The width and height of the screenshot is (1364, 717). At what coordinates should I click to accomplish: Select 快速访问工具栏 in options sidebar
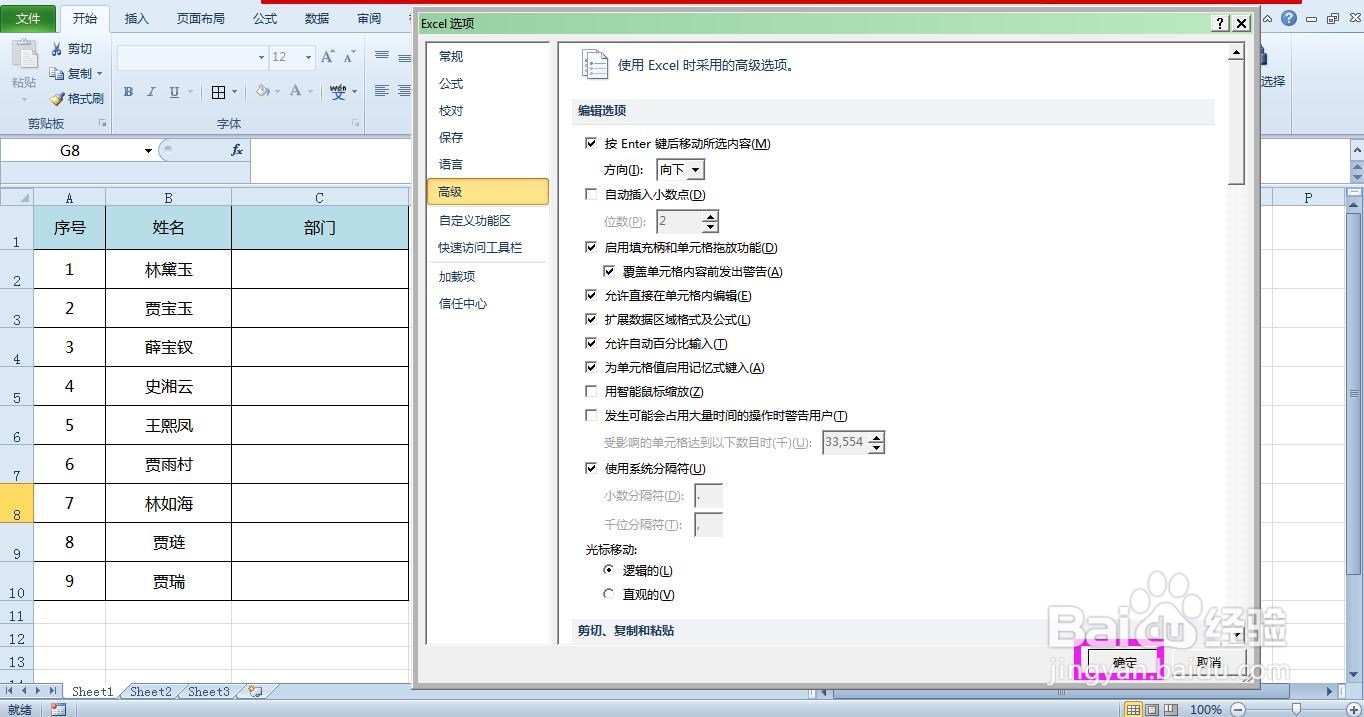click(487, 248)
